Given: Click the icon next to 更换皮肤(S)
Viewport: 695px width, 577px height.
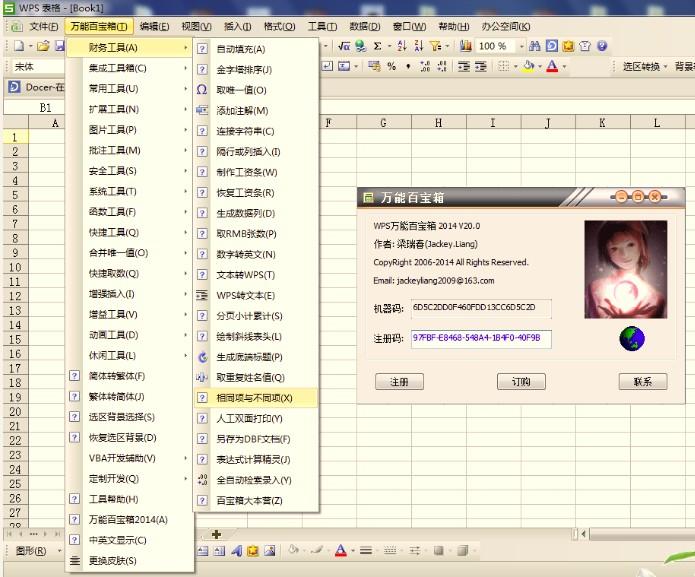Looking at the screenshot, I should 75,561.
